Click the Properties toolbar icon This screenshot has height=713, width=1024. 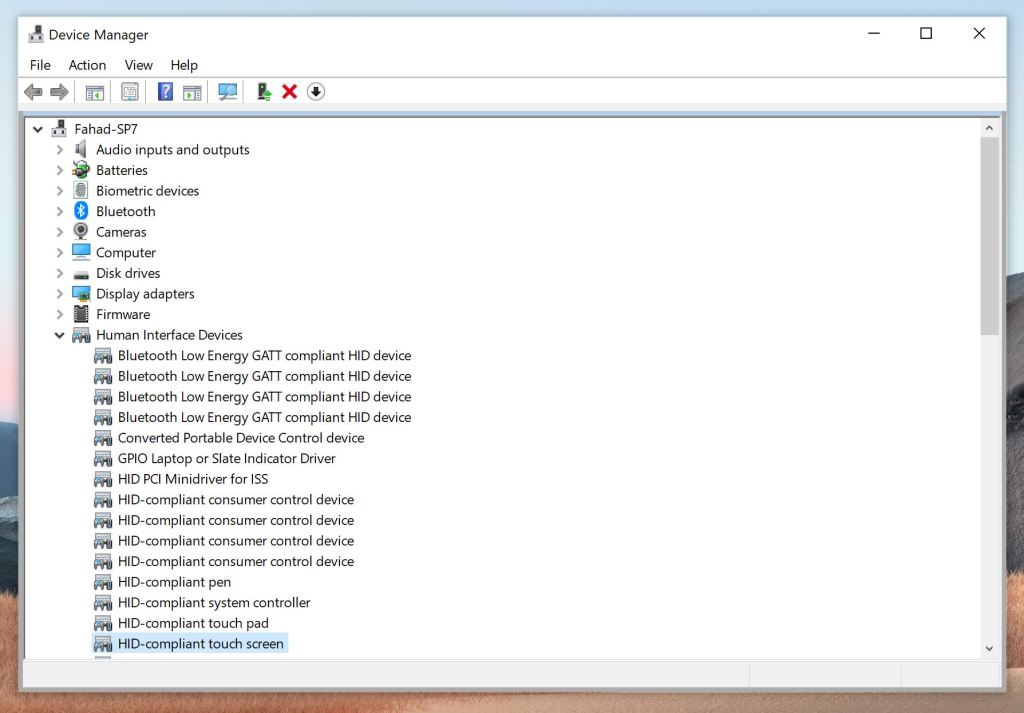tap(130, 92)
